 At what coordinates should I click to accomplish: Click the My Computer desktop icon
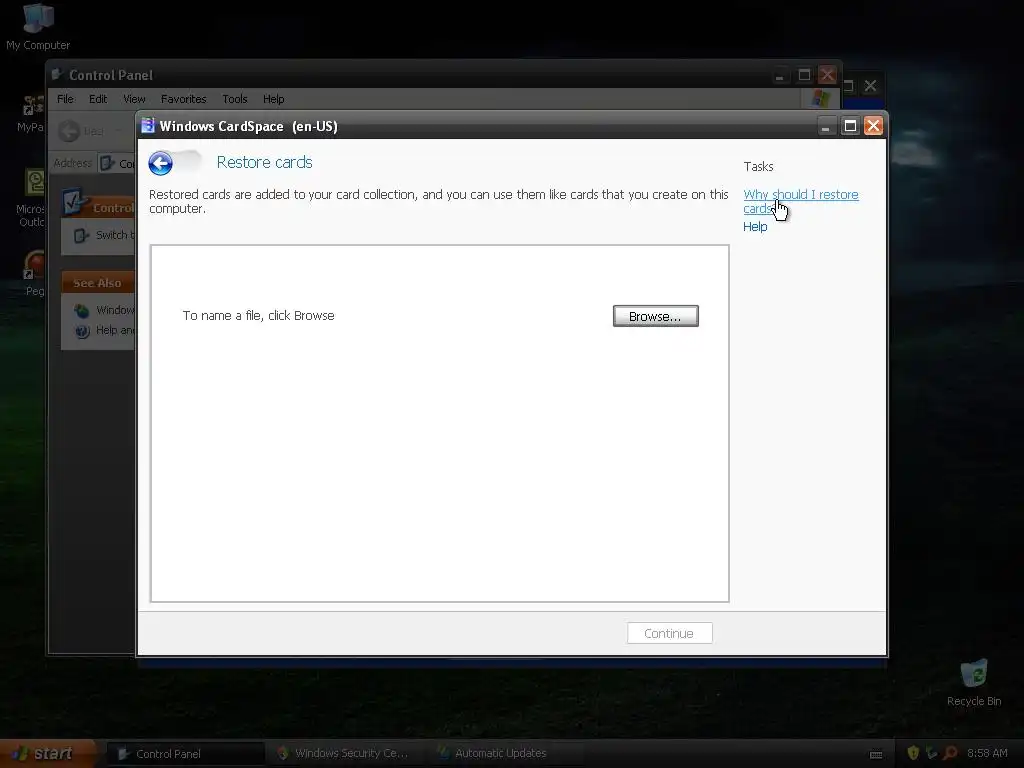pyautogui.click(x=38, y=26)
